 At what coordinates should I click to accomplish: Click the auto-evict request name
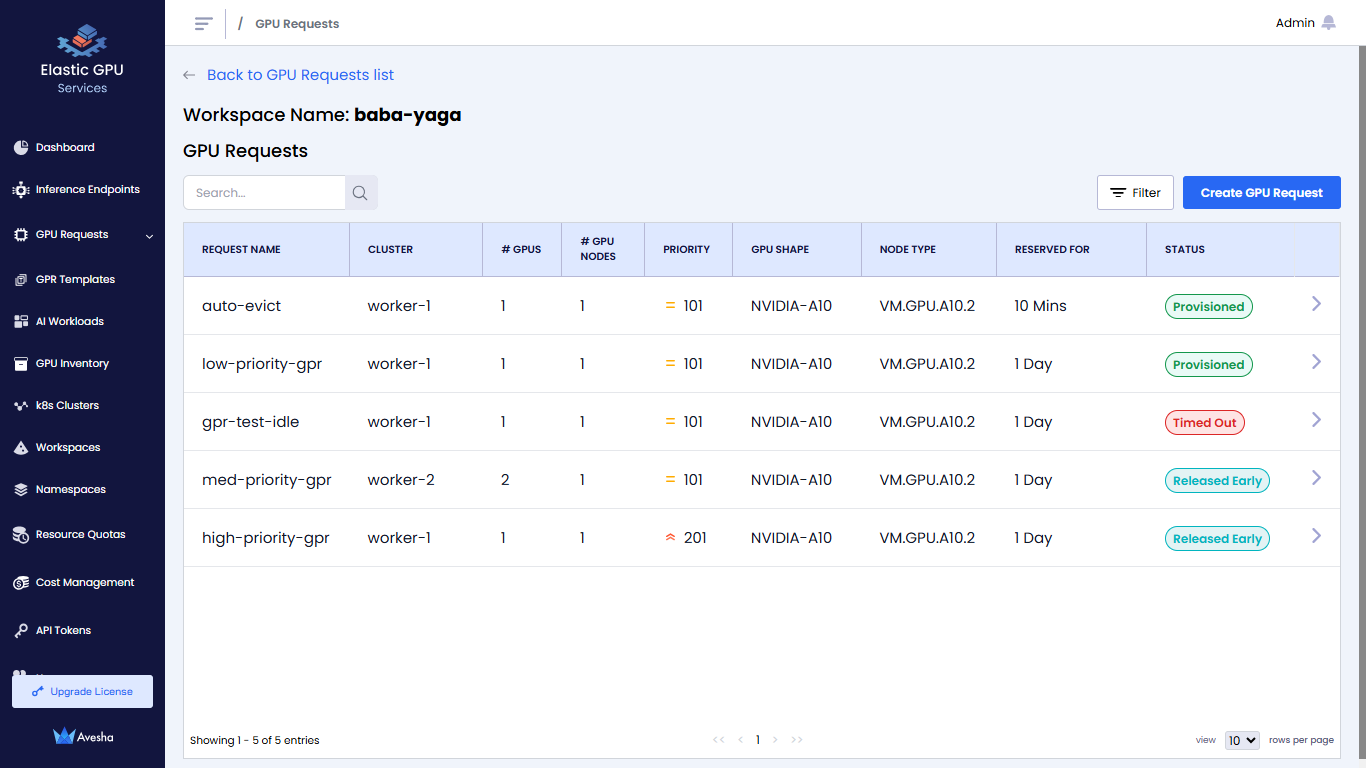[x=242, y=306]
